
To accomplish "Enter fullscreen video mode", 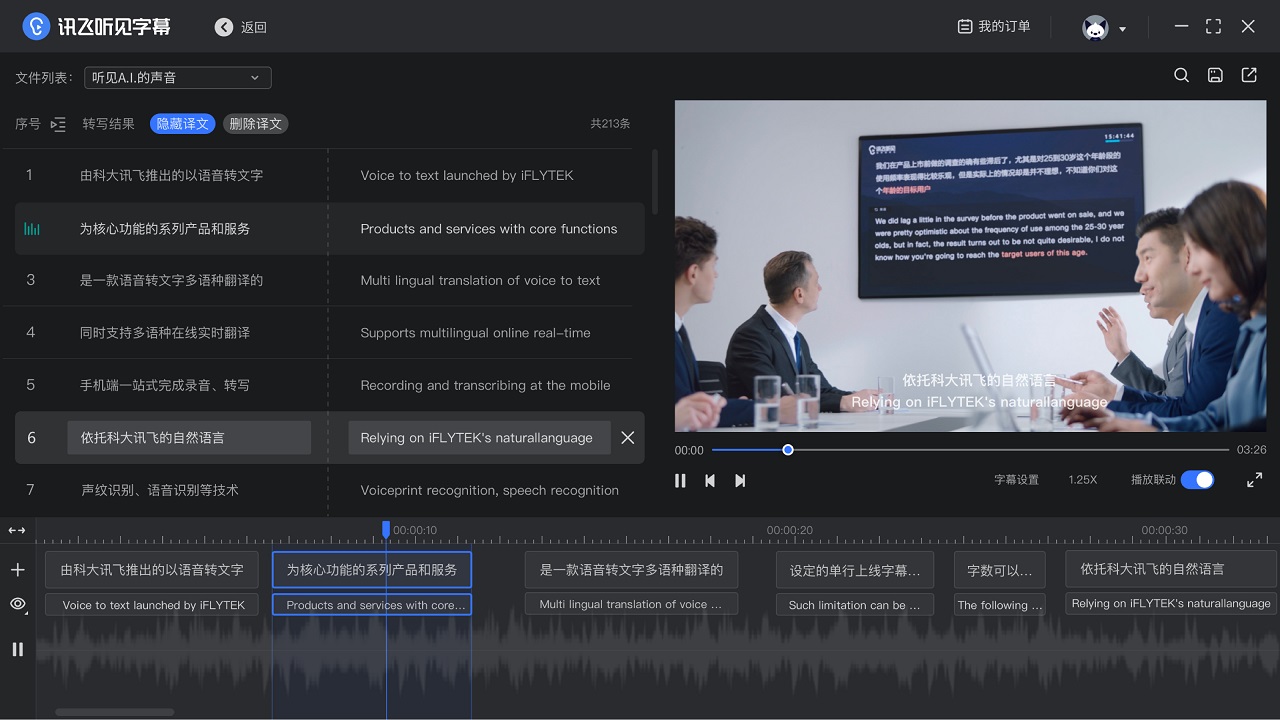I will coord(1254,480).
